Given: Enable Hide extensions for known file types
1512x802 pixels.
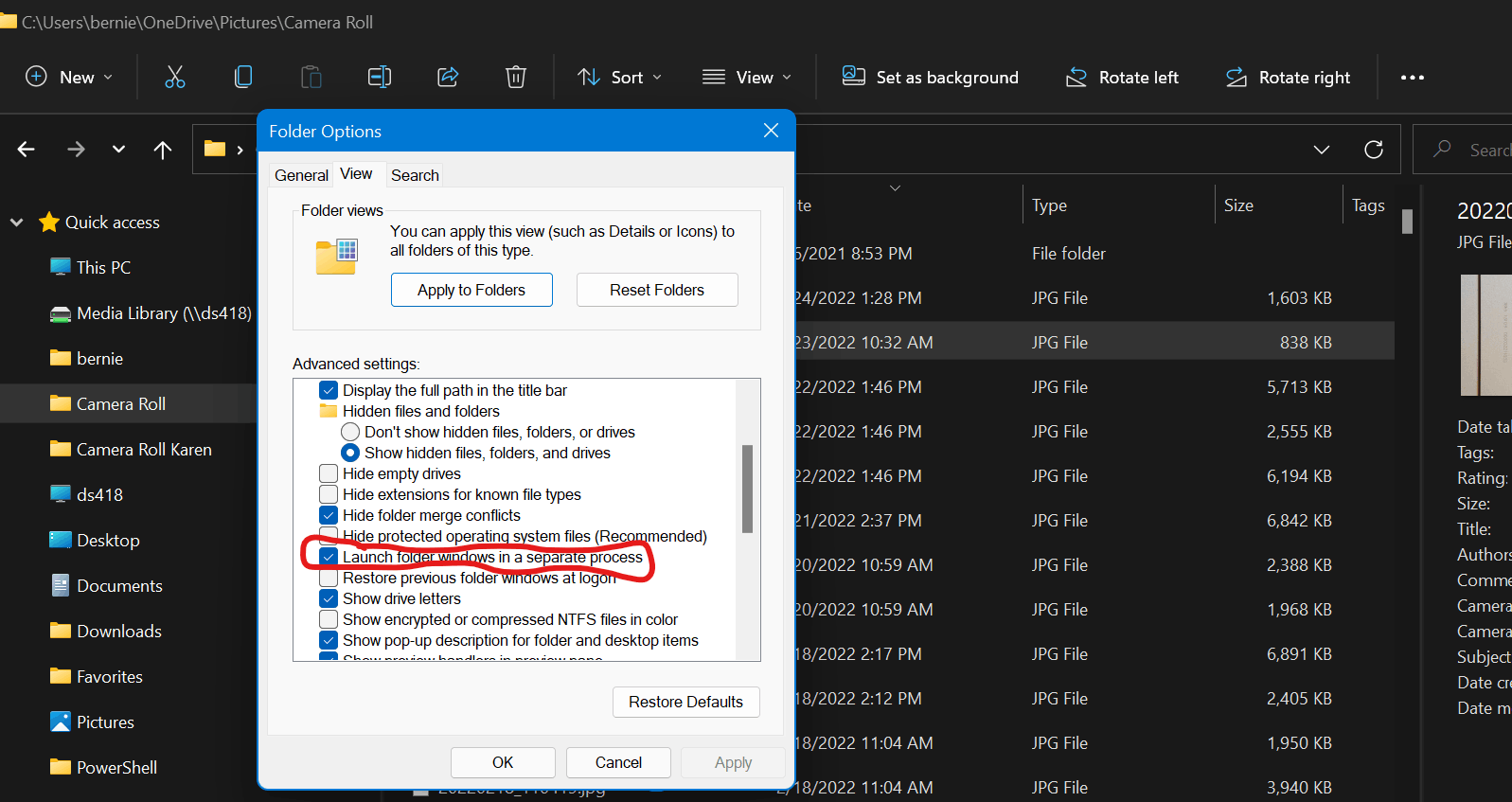Looking at the screenshot, I should [x=329, y=494].
